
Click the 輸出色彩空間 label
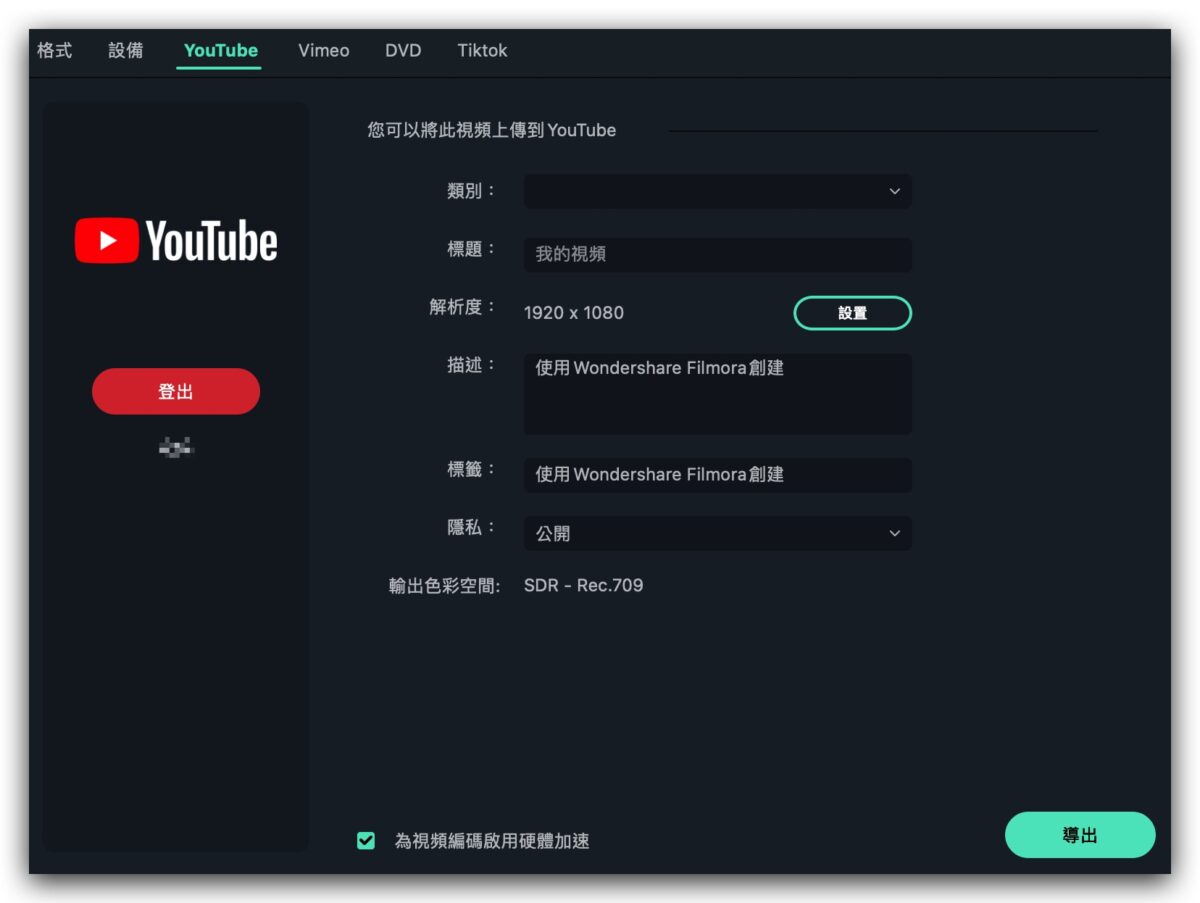444,586
